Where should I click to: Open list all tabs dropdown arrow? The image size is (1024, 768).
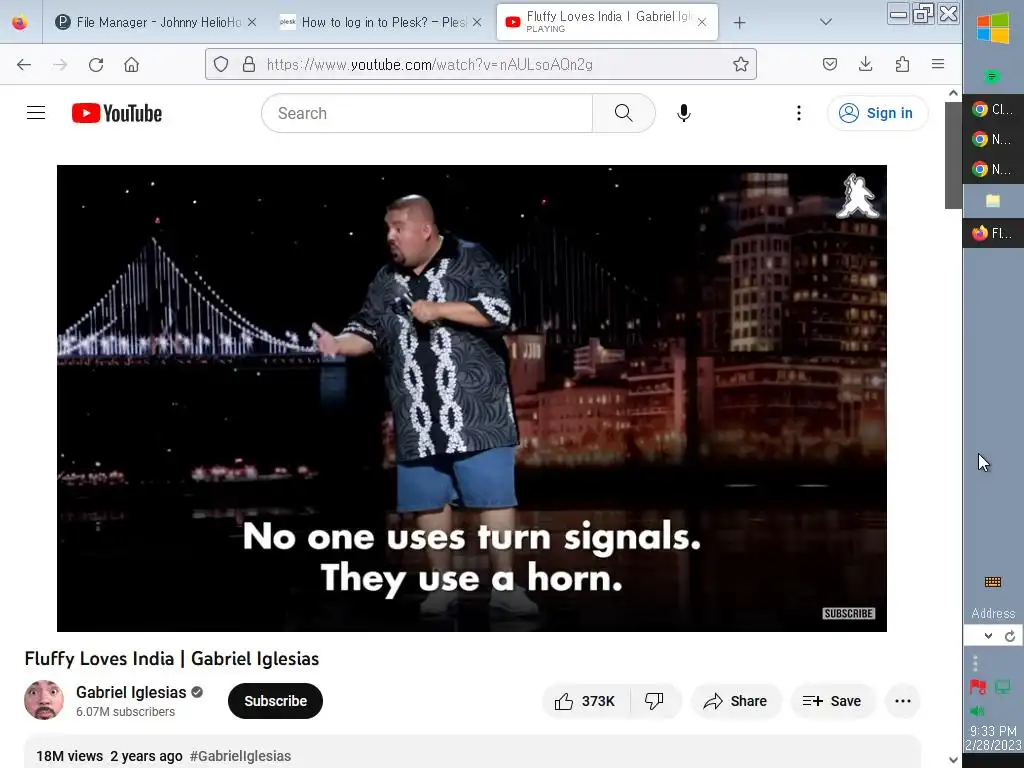click(x=825, y=22)
